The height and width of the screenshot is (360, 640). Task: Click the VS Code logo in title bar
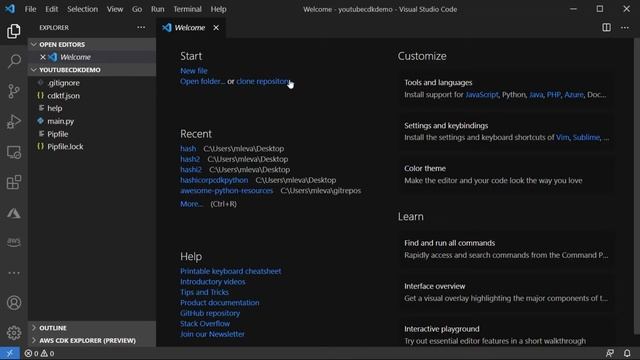(10, 9)
